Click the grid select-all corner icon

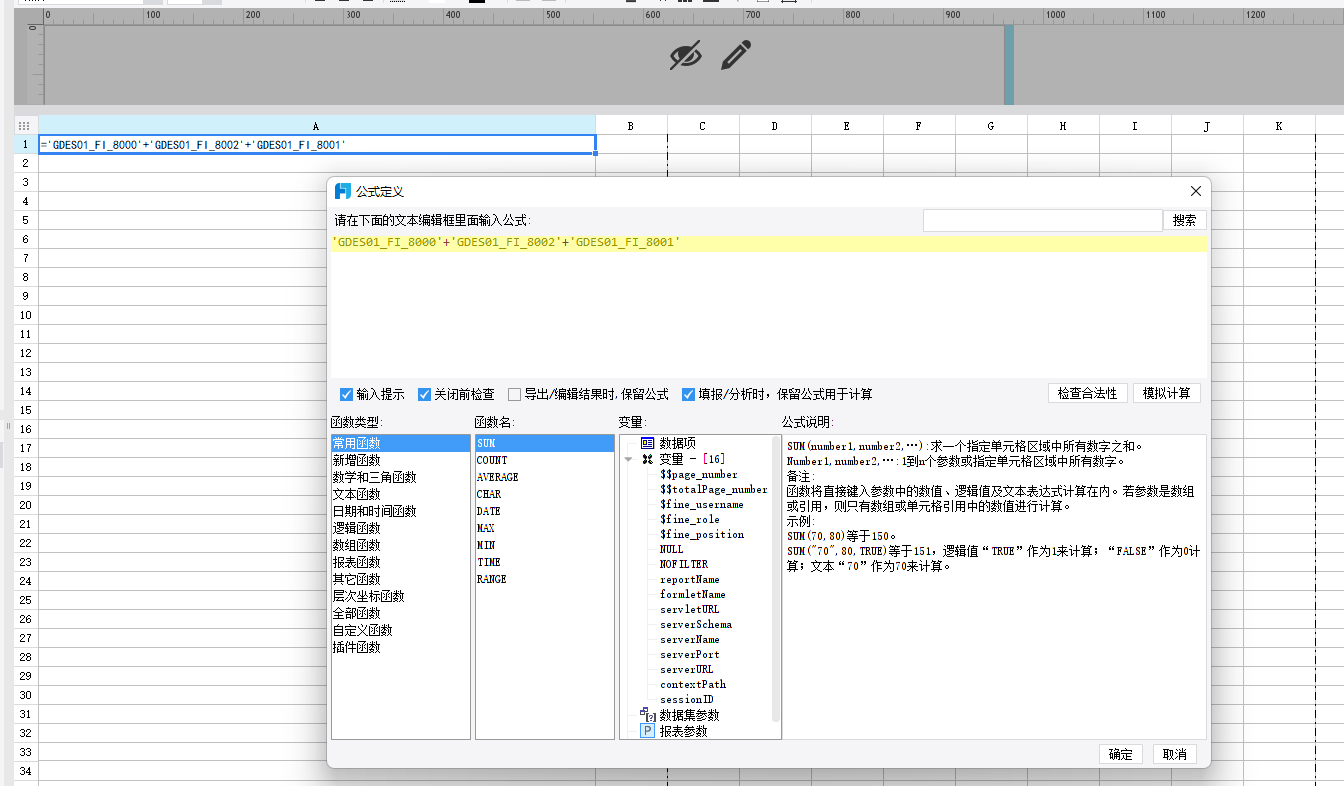click(x=25, y=126)
